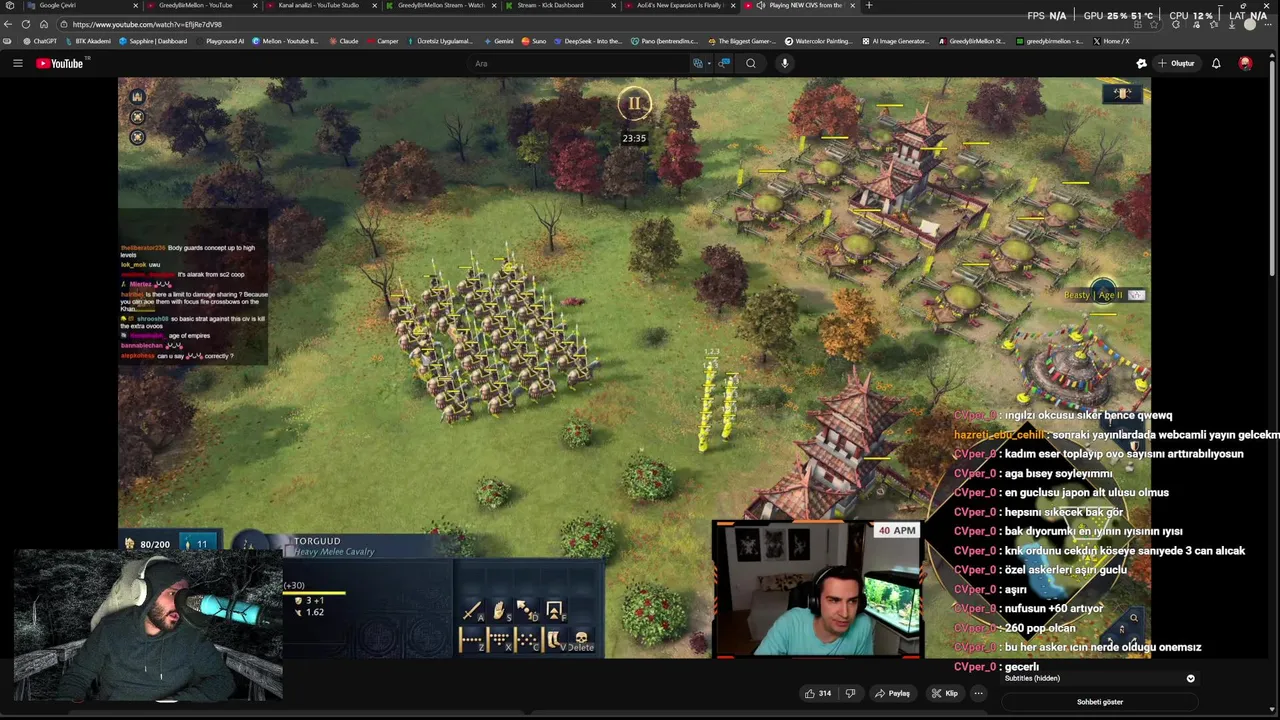Viewport: 1280px width, 720px height.
Task: Dislike the video with thumbs-down
Action: click(x=850, y=693)
